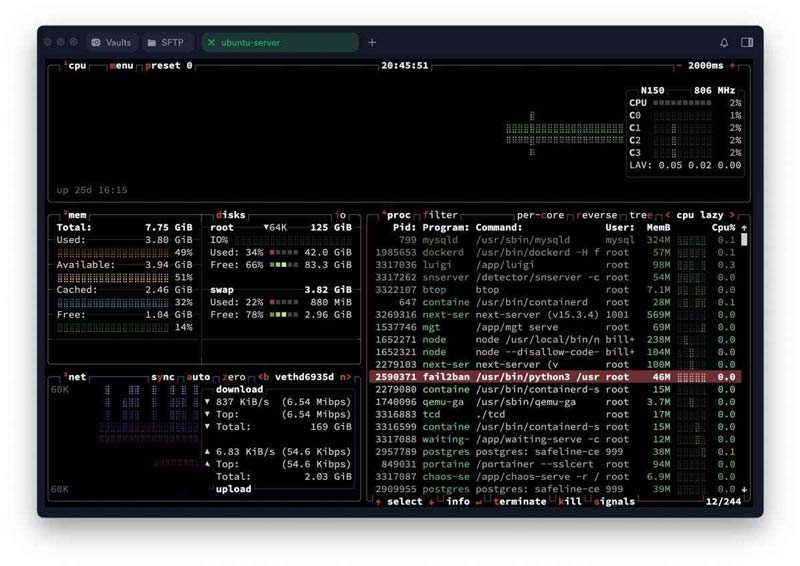This screenshot has width=800, height=566.
Task: Increase update interval with the plus sign
Action: pyautogui.click(x=733, y=66)
